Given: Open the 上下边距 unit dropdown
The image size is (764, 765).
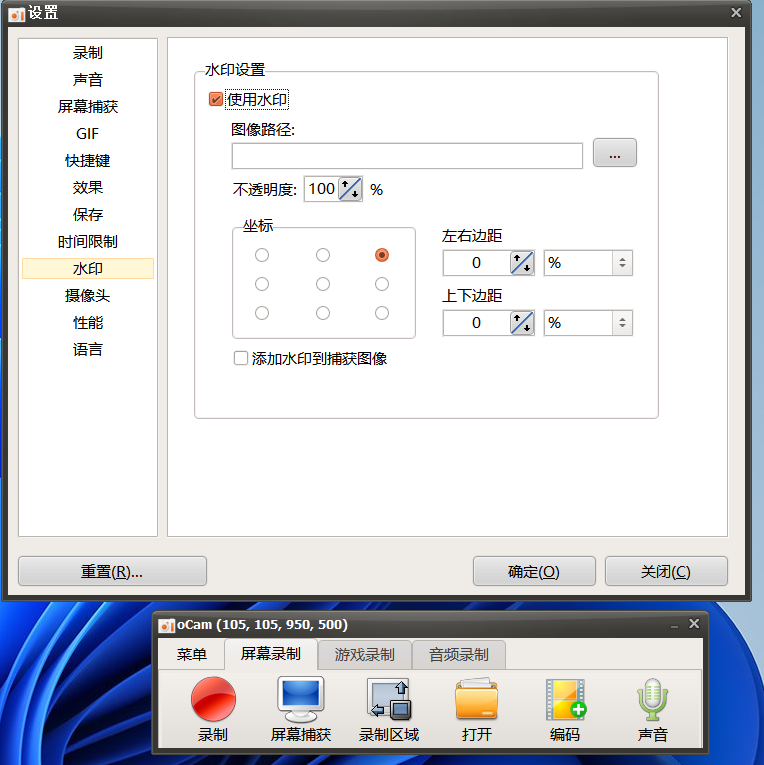Looking at the screenshot, I should click(x=588, y=323).
